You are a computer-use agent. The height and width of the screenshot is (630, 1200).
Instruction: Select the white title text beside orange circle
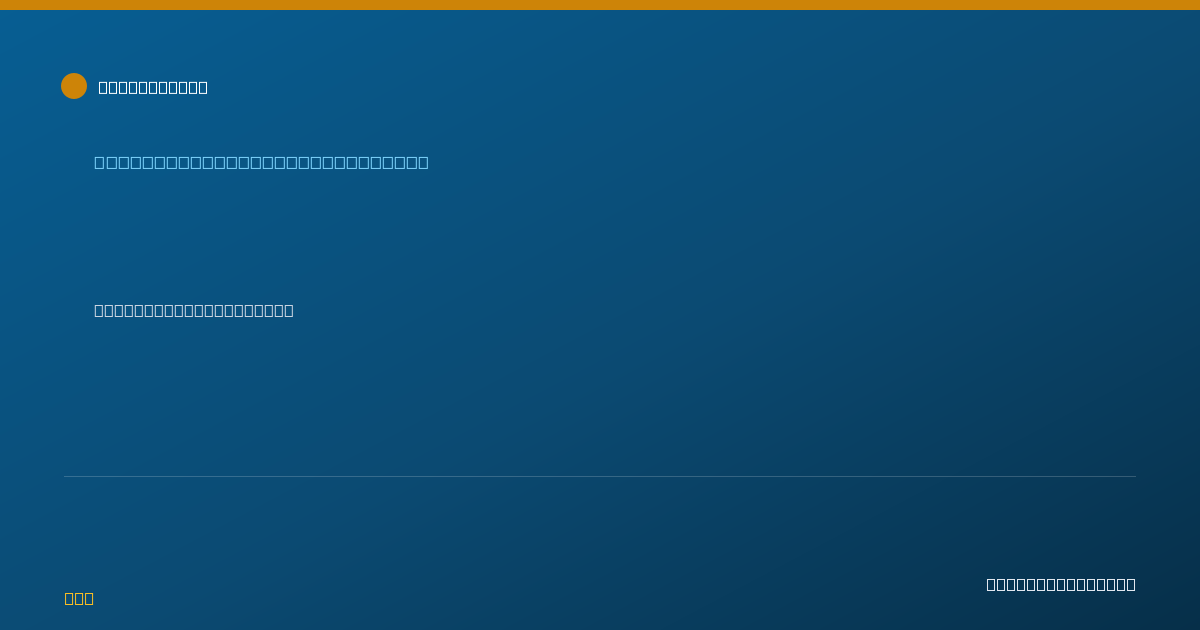(153, 87)
